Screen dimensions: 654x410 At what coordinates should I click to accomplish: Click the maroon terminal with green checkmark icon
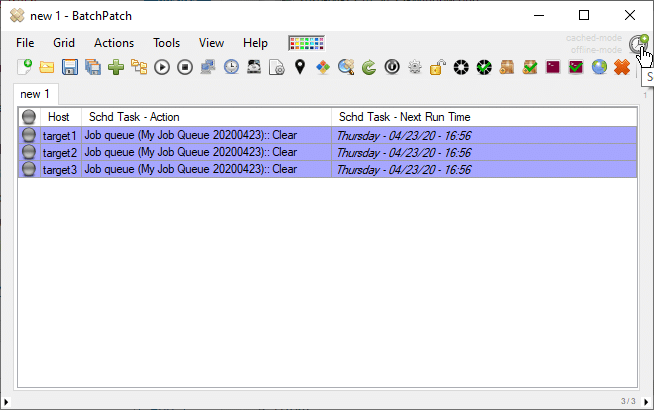[576, 67]
